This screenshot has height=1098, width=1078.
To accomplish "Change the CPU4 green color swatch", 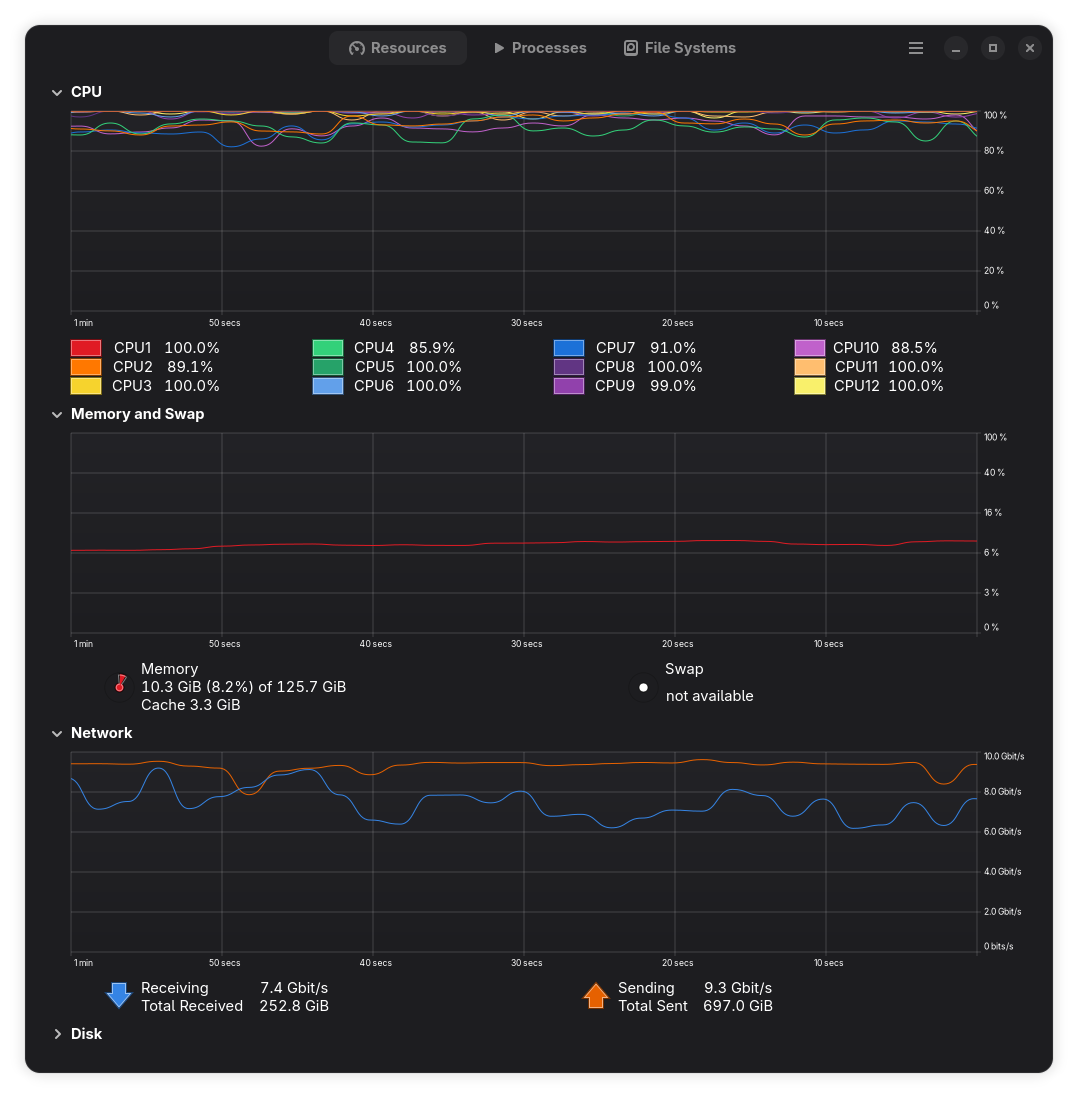I will coord(328,348).
